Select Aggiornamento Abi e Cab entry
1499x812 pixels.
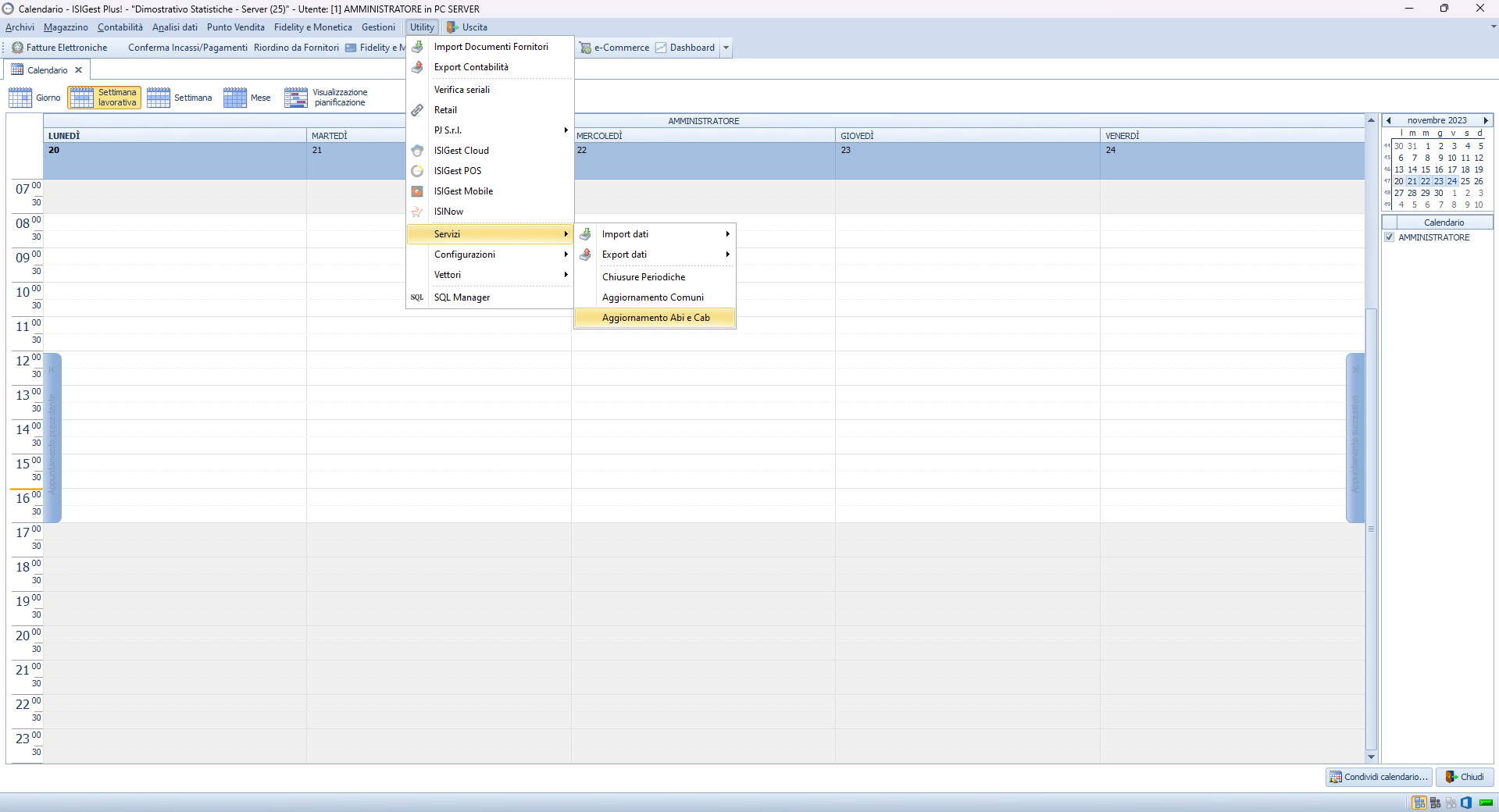click(655, 318)
